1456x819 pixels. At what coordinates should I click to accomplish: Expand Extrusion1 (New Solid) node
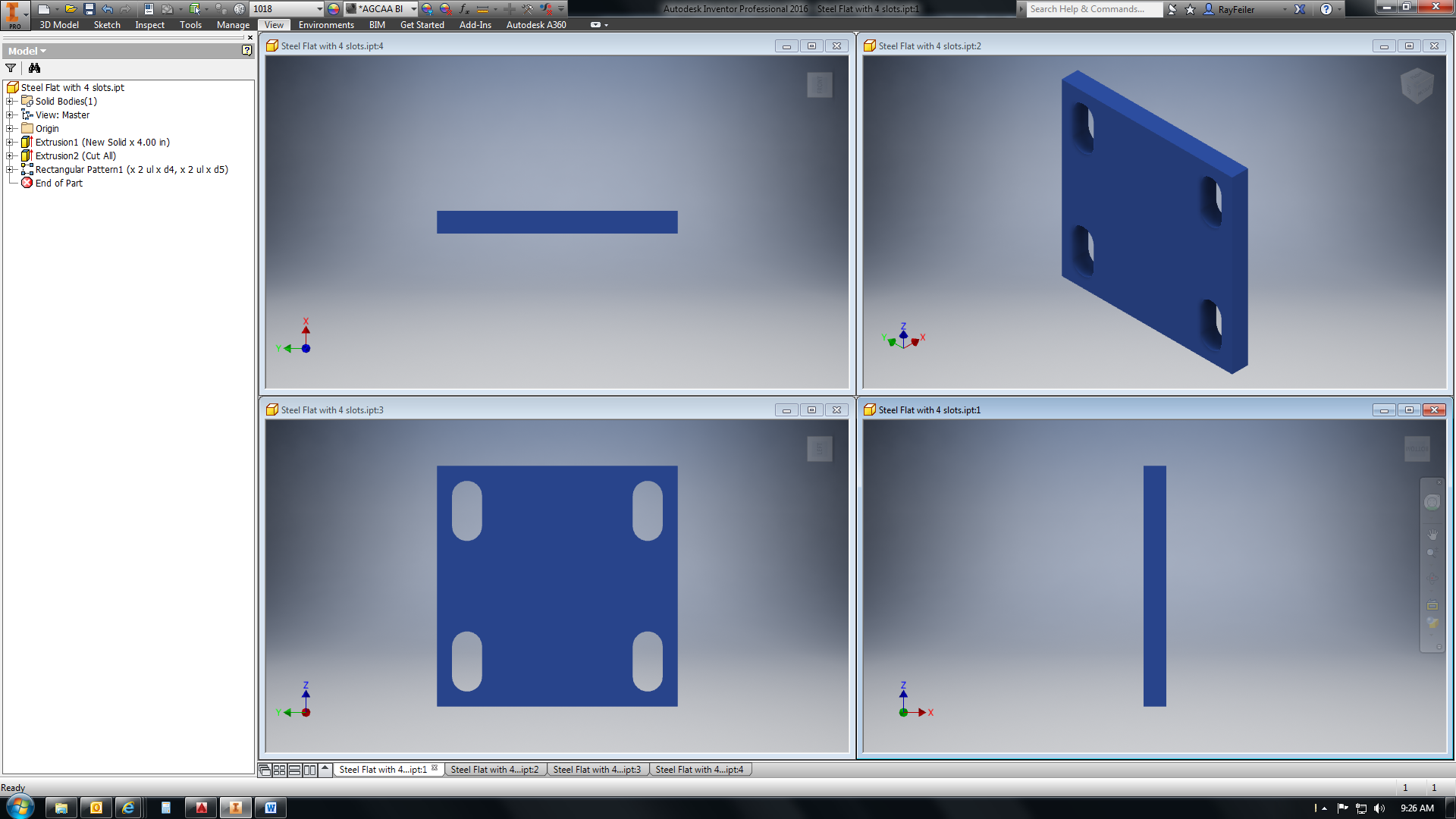[x=10, y=142]
